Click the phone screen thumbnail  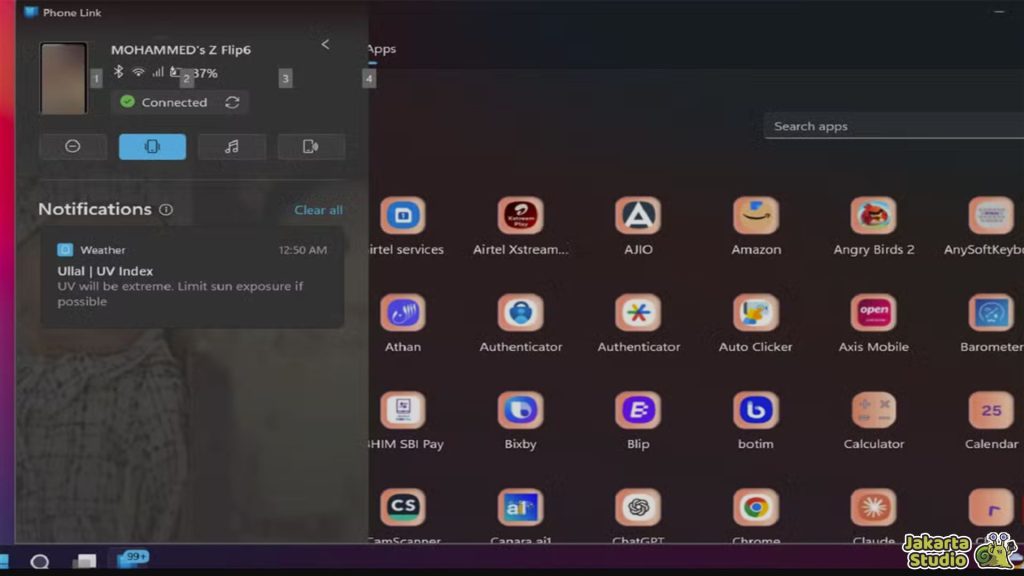tap(63, 78)
